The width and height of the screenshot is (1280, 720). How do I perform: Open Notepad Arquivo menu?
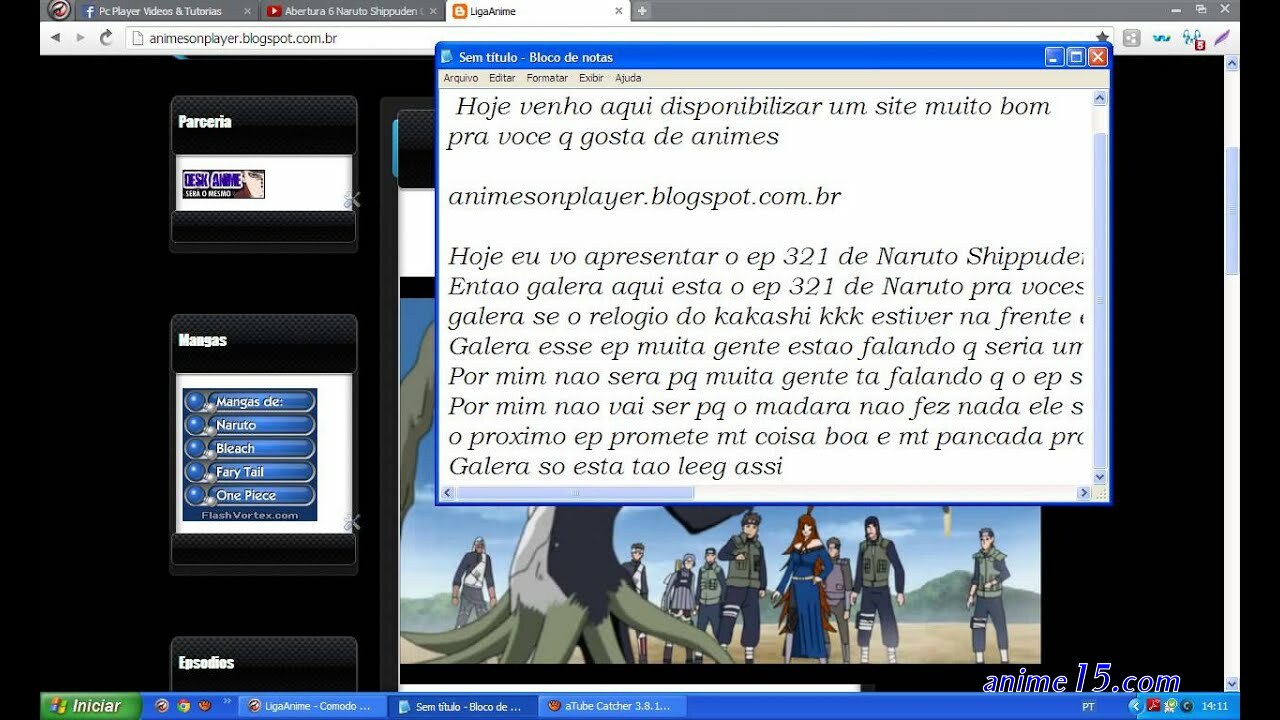click(460, 78)
